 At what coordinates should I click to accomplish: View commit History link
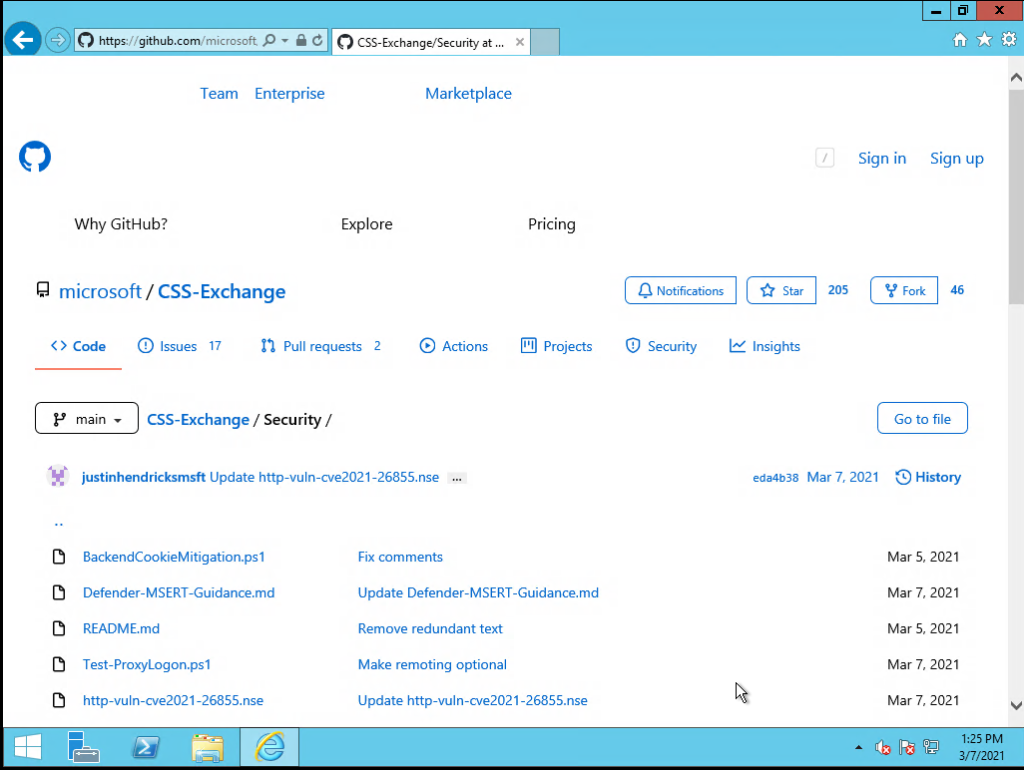point(928,477)
